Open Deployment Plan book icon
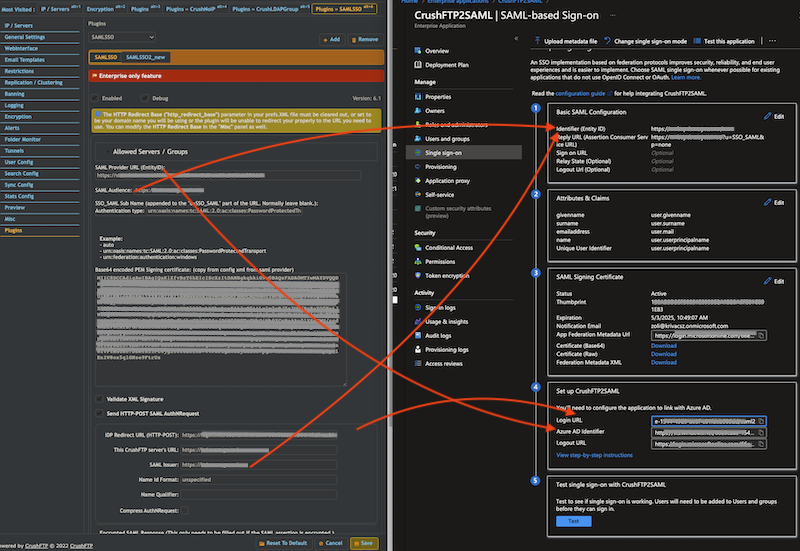800x551 pixels. (x=418, y=65)
